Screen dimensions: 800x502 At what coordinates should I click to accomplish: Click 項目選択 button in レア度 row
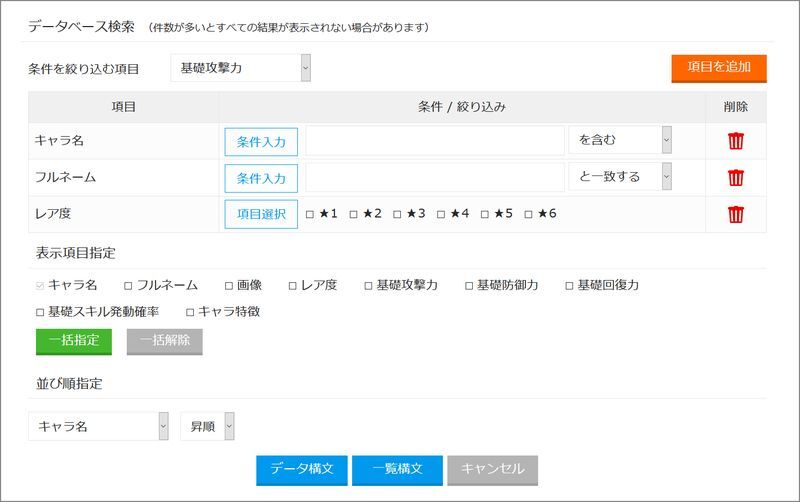261,214
